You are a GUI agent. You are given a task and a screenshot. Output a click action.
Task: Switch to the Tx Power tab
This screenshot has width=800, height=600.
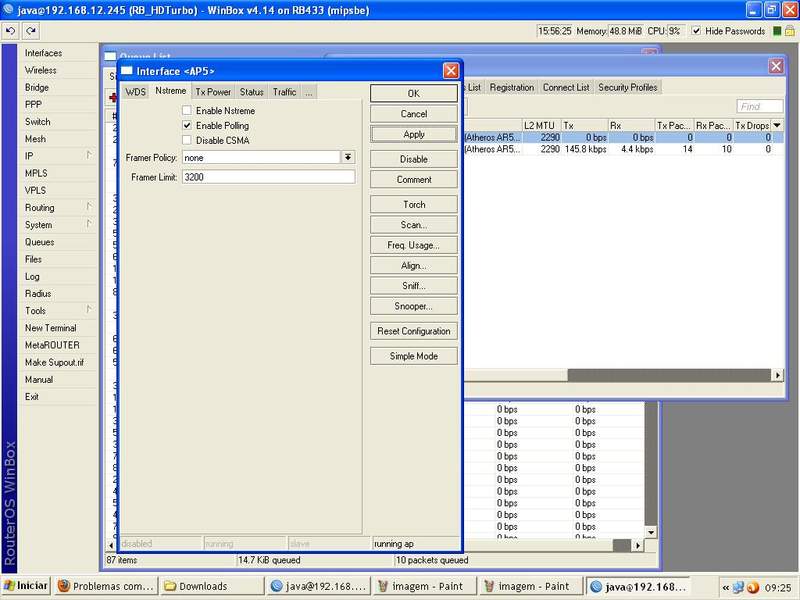(213, 92)
